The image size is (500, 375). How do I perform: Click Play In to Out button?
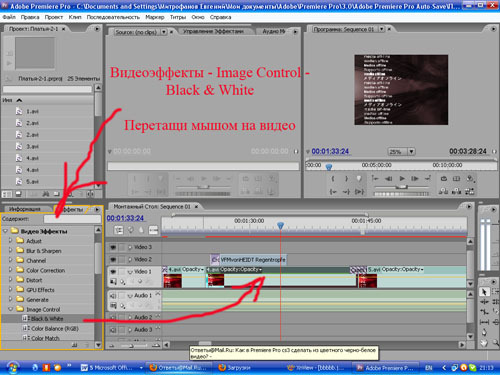tap(359, 192)
